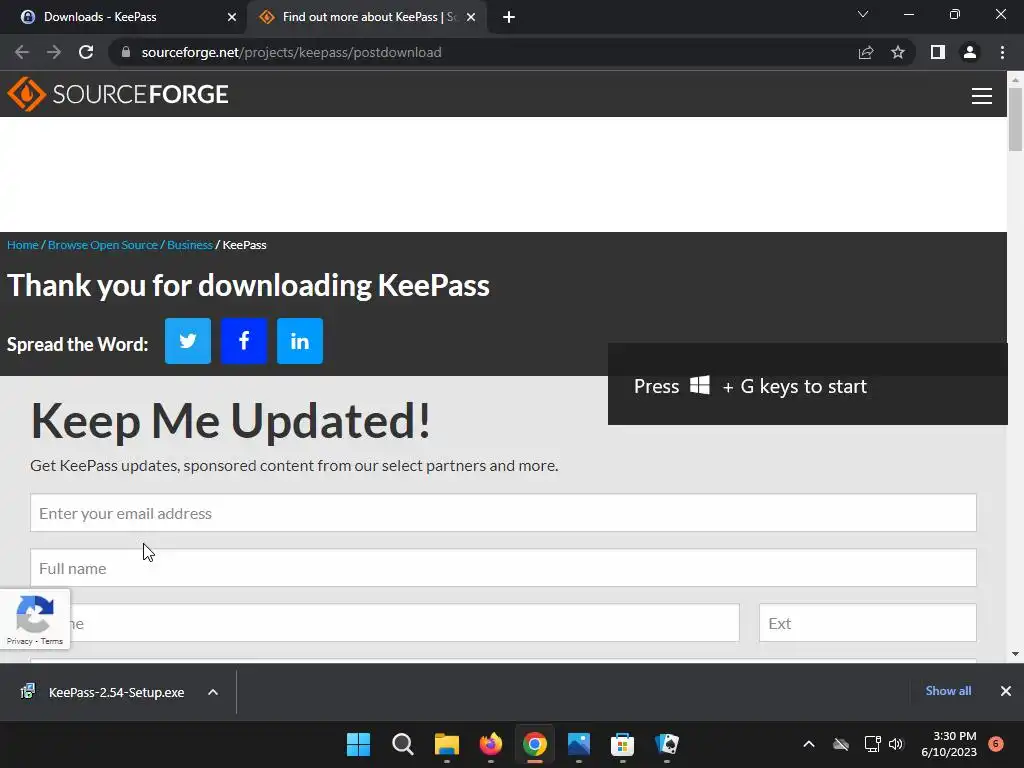Open clock showing 3:30 PM
Viewport: 1024px width, 768px height.
(x=949, y=744)
